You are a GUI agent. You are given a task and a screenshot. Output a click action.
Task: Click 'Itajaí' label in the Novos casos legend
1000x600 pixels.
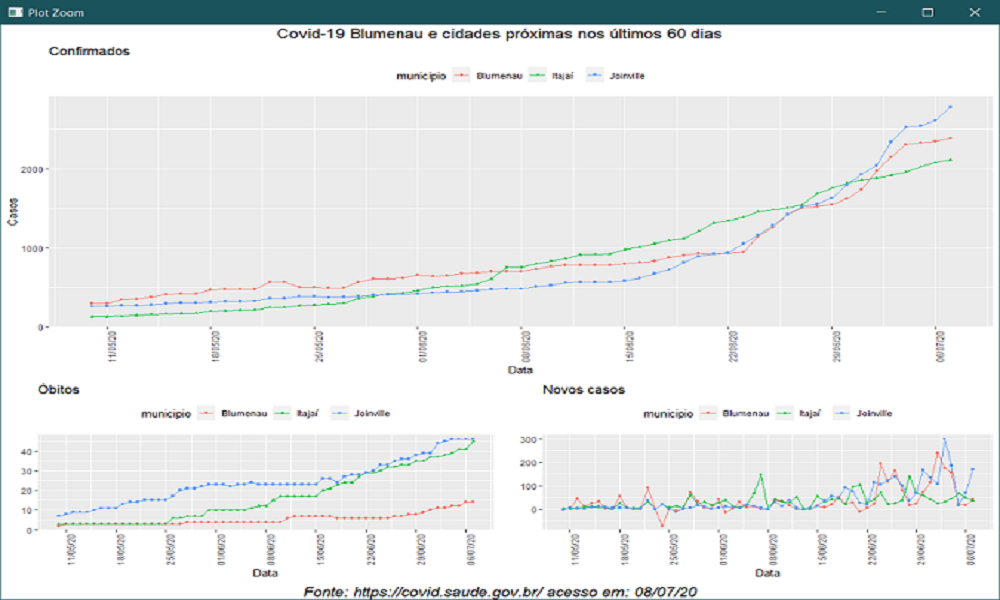[809, 414]
